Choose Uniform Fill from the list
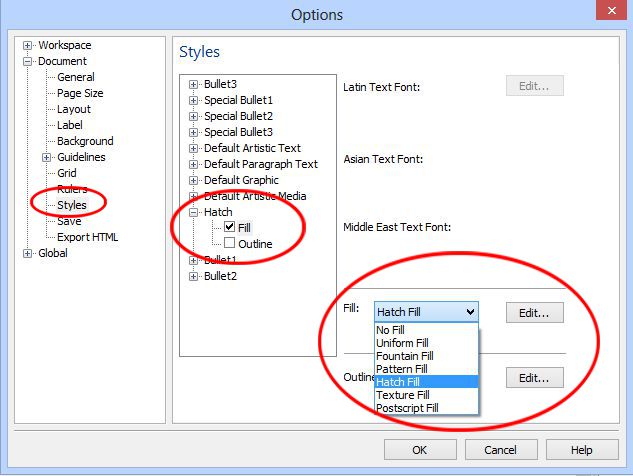The image size is (633, 476). [x=426, y=343]
